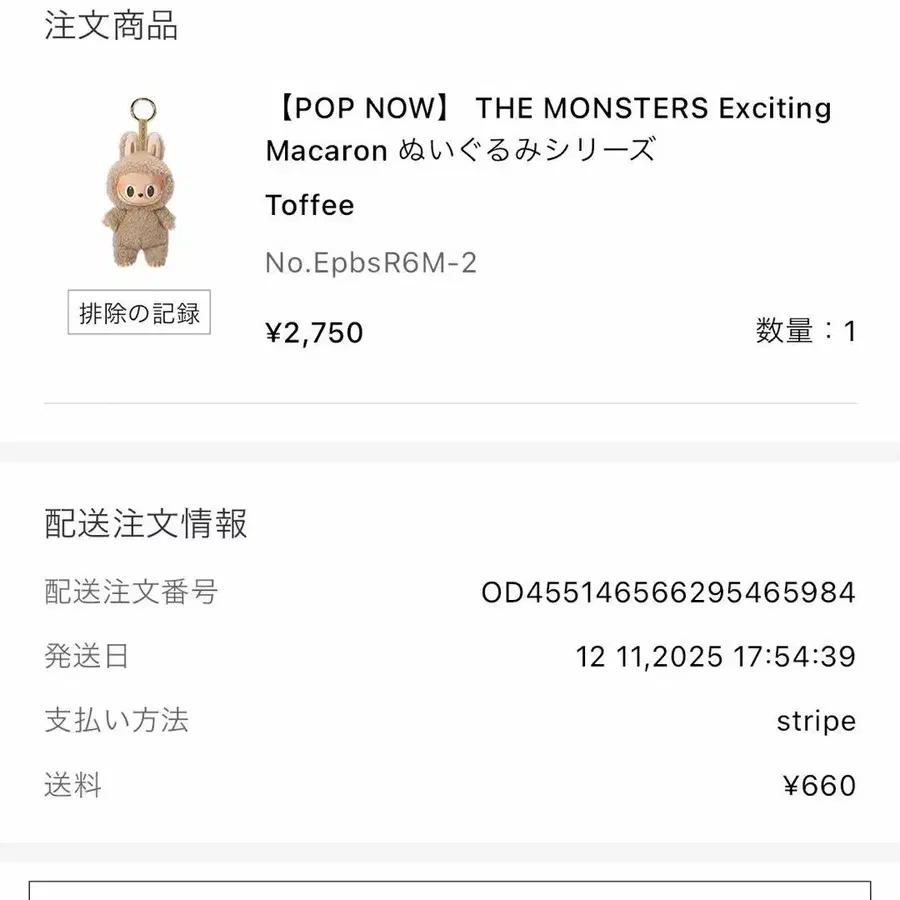Click the ¥2,750 item price
The image size is (900, 900).
click(314, 332)
